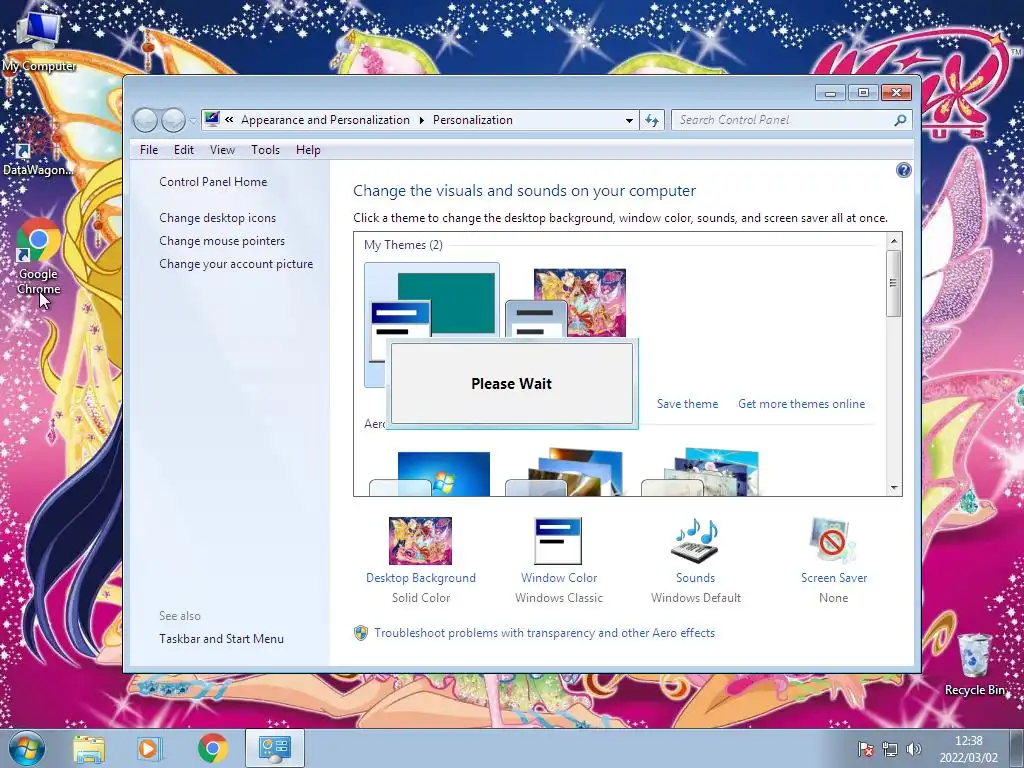Click the theme list scroll up arrow
The height and width of the screenshot is (768, 1024).
point(894,241)
